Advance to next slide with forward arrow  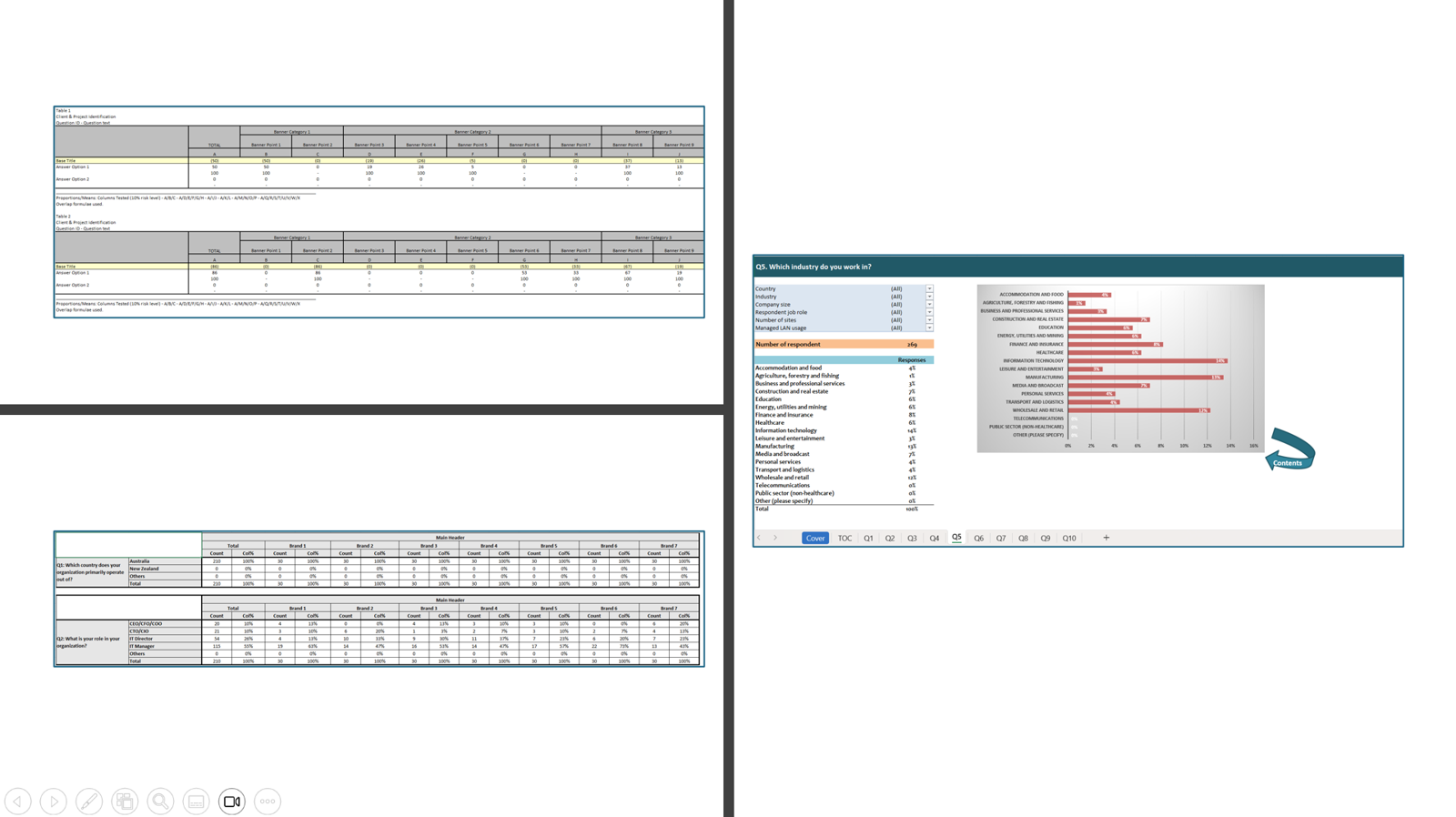pos(54,802)
